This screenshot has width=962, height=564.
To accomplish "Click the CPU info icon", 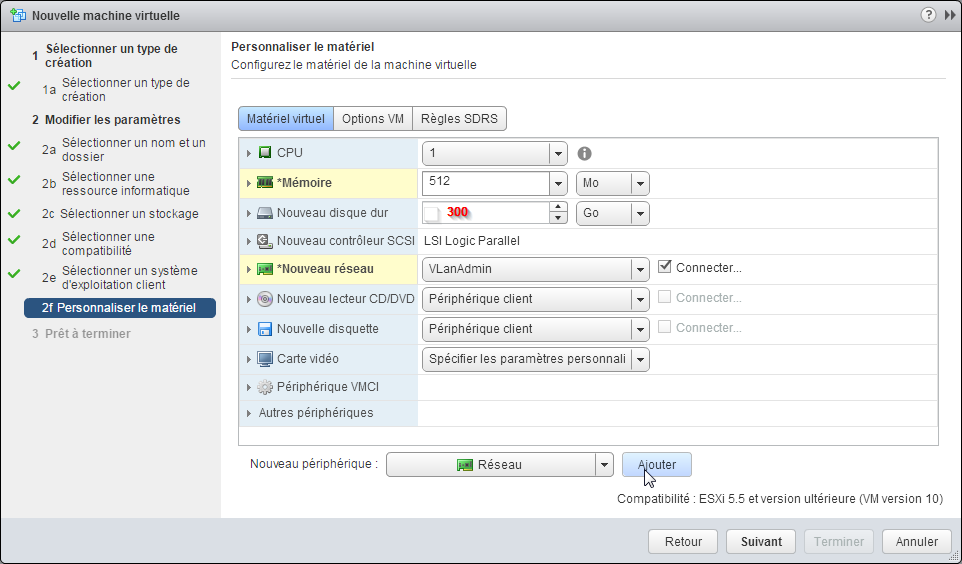I will [585, 153].
